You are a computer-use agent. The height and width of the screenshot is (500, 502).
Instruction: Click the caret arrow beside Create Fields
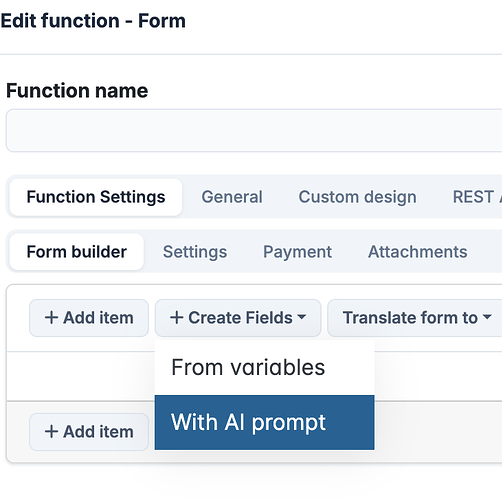302,317
